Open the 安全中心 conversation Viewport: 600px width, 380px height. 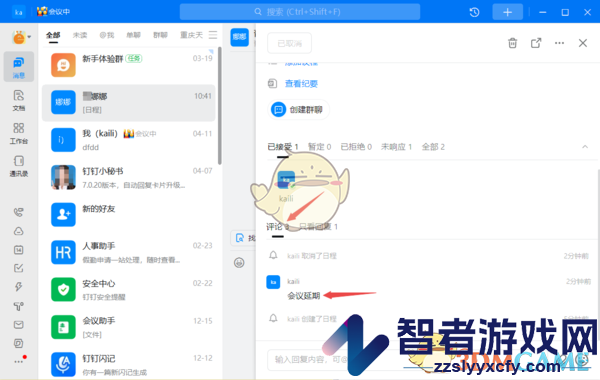pyautogui.click(x=129, y=290)
